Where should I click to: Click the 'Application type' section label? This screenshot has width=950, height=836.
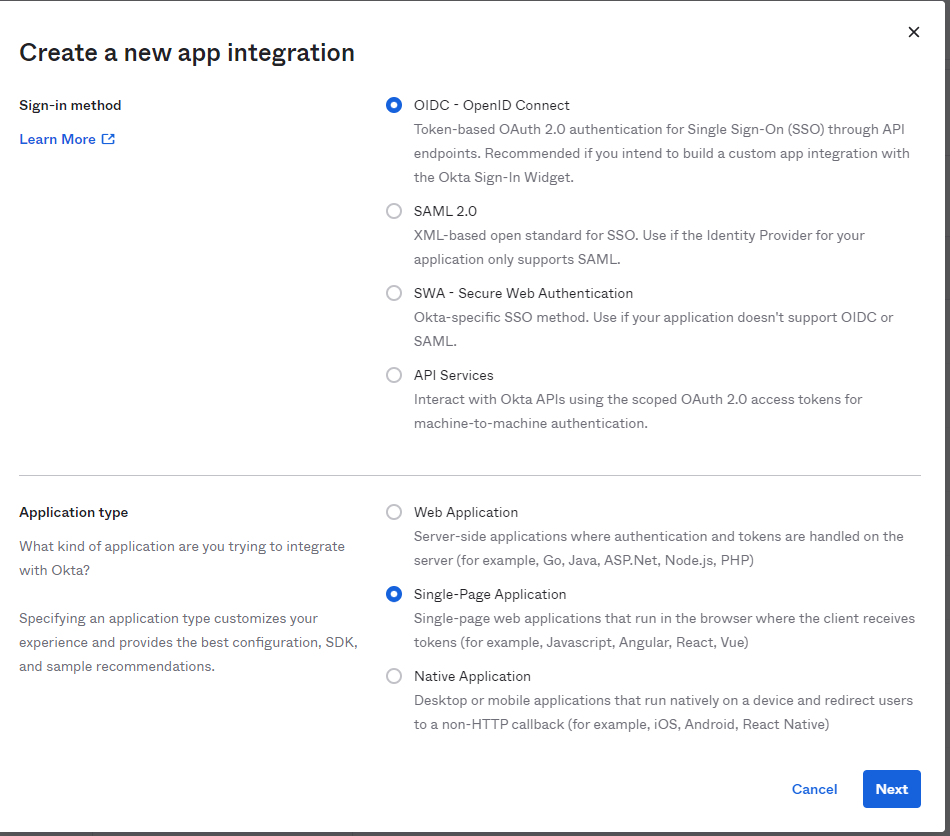(x=73, y=511)
